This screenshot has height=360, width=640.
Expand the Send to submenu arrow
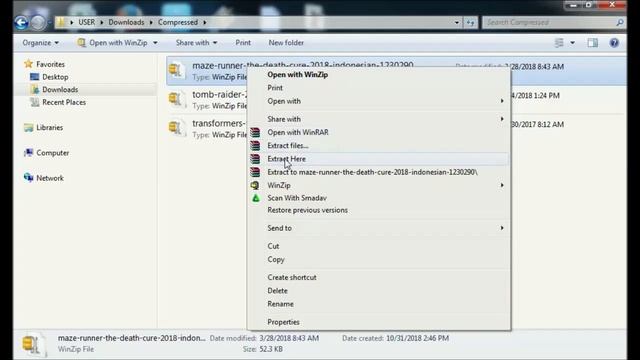click(x=502, y=228)
